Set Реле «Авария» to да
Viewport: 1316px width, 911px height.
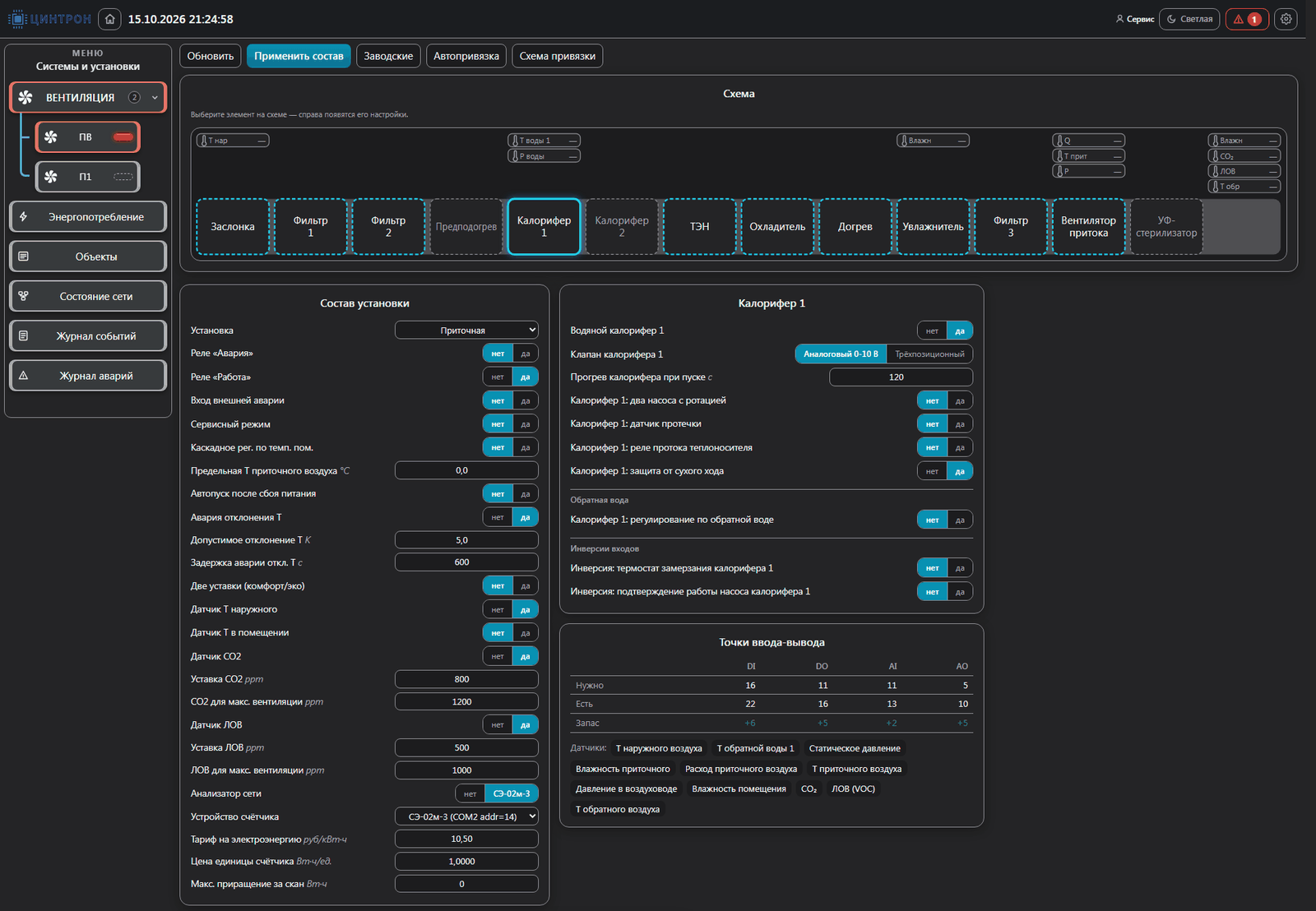click(x=526, y=354)
